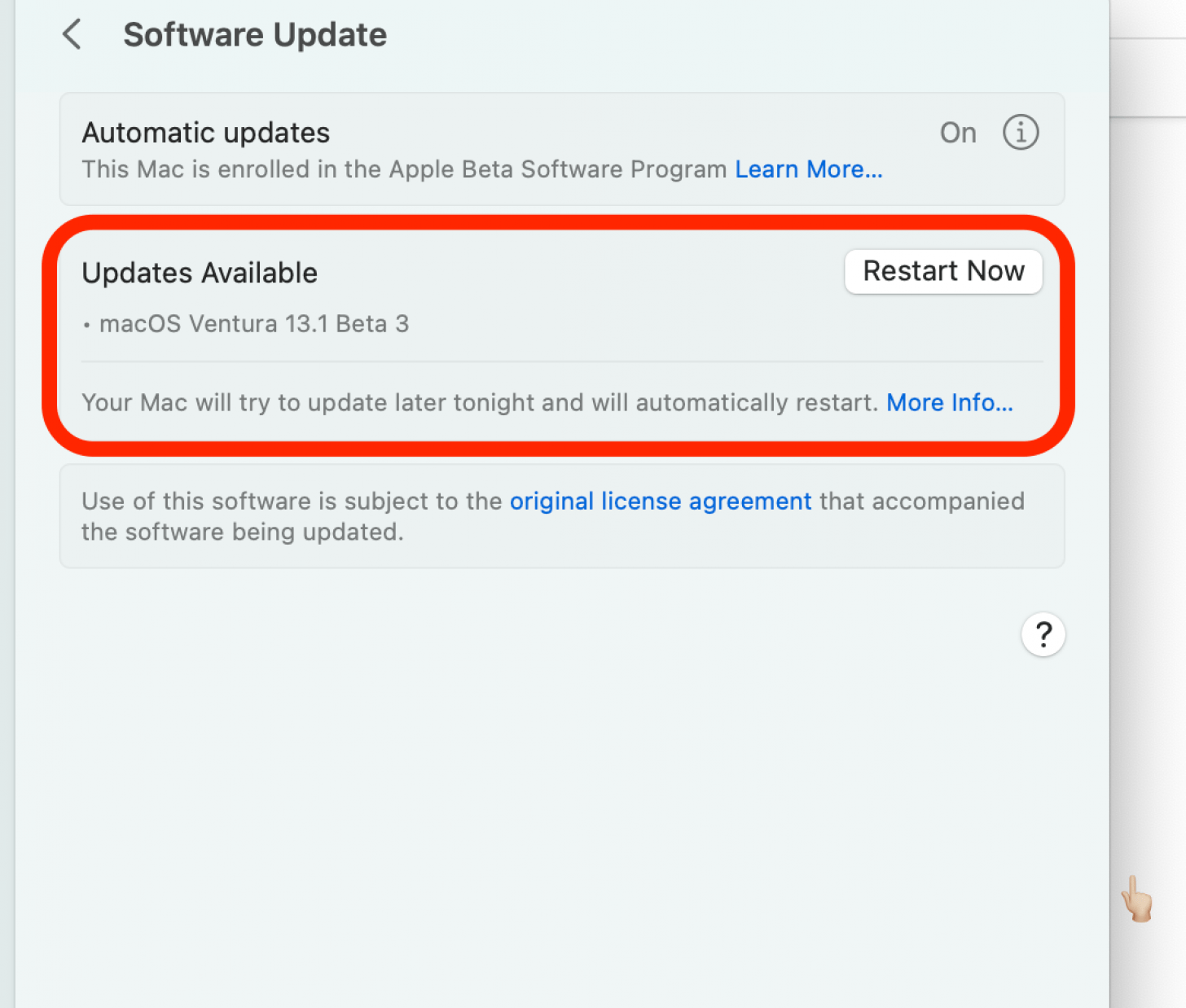Viewport: 1186px width, 1008px height.
Task: Click the pointing hand emoji
Action: click(x=1137, y=899)
